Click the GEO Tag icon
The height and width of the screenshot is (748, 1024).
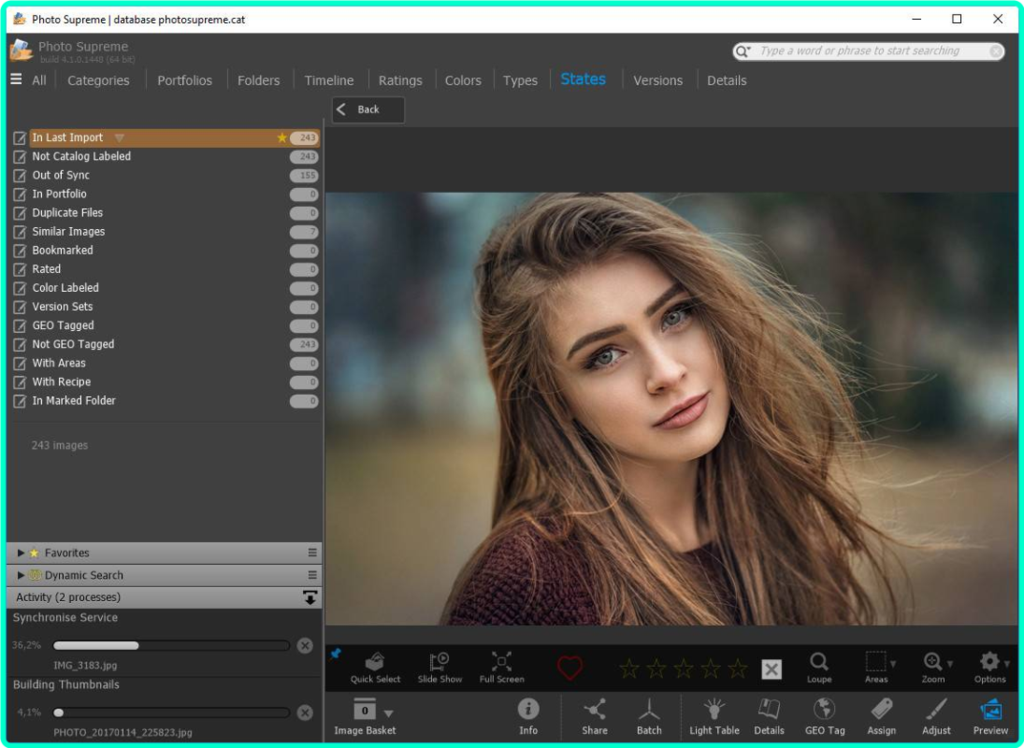(x=825, y=715)
